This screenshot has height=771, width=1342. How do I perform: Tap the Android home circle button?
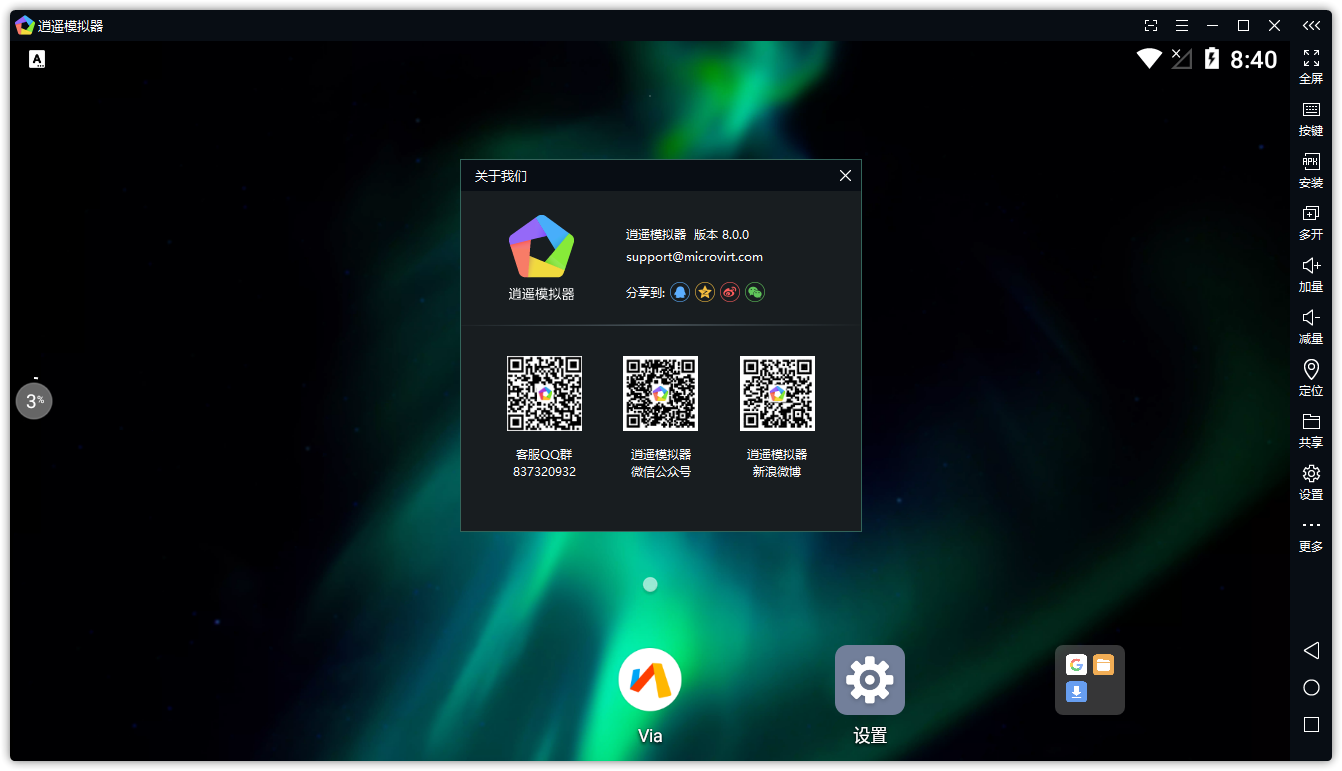pyautogui.click(x=1311, y=688)
